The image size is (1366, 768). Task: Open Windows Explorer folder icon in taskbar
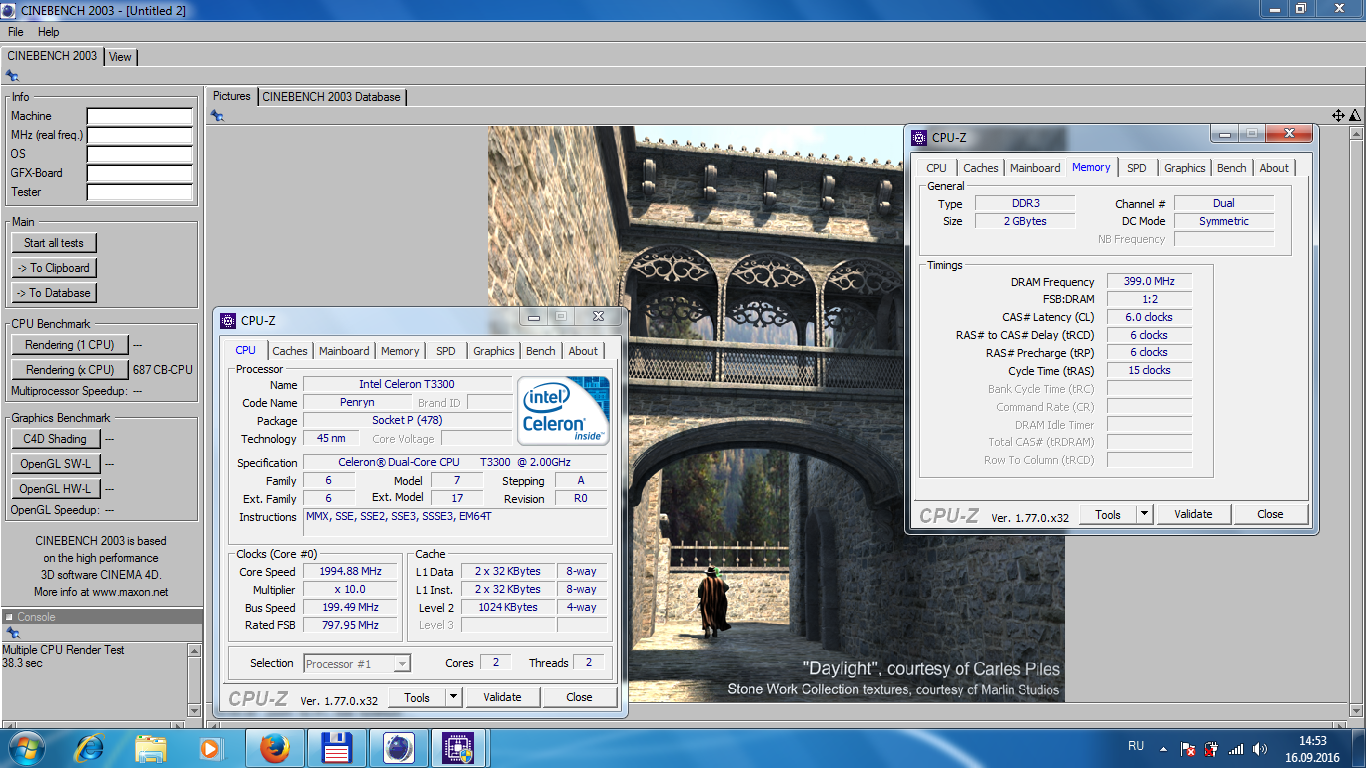151,748
